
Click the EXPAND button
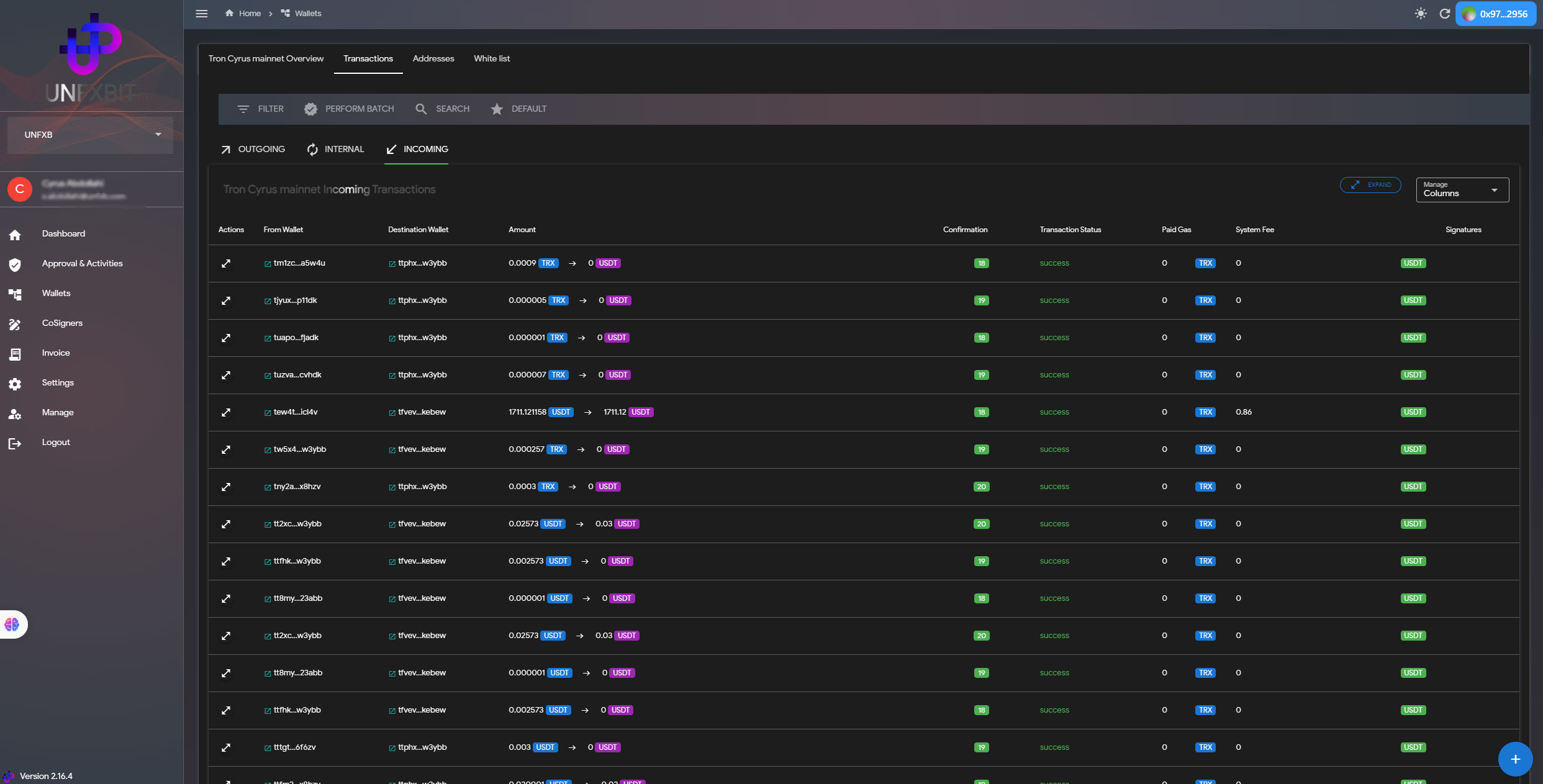click(x=1370, y=185)
